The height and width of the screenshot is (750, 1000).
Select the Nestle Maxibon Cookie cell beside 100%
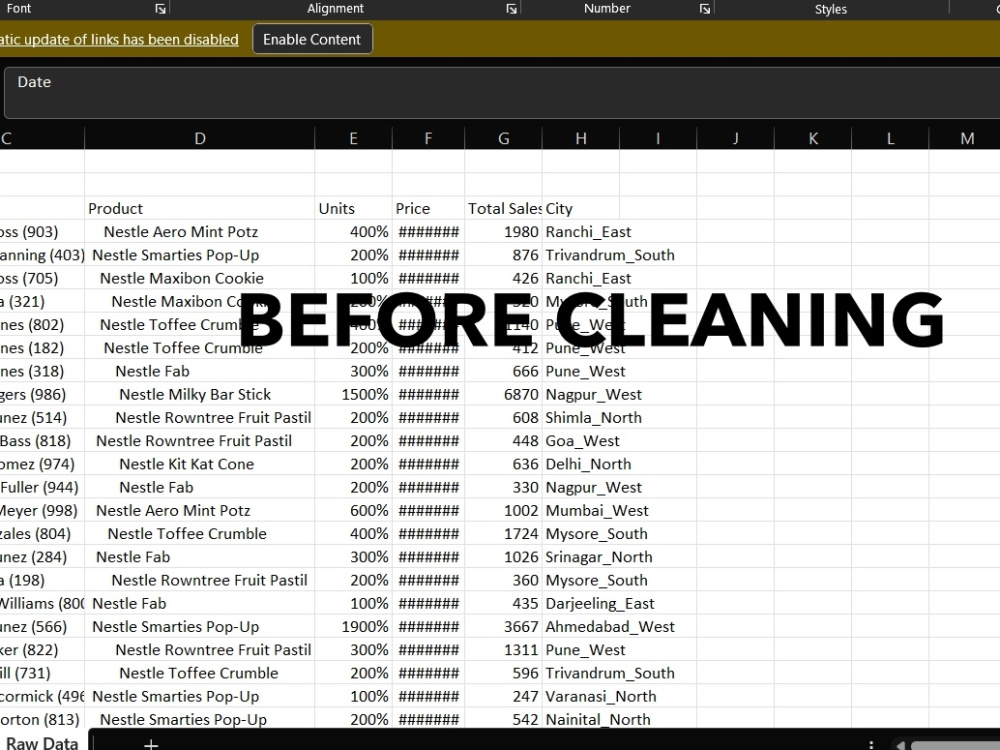[200, 279]
